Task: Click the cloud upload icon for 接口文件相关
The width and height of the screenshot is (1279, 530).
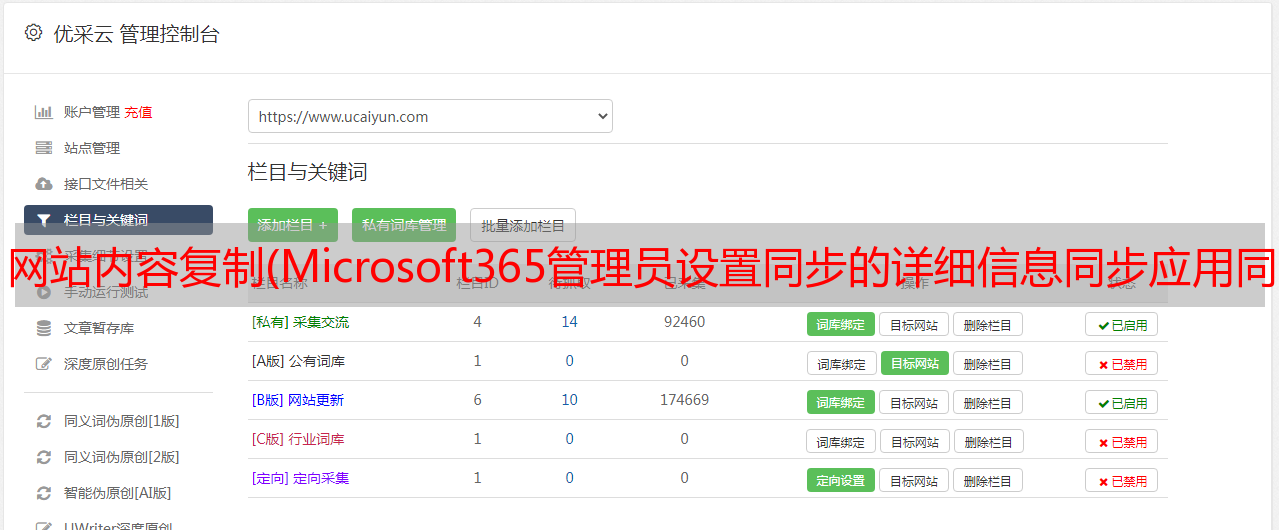Action: pyautogui.click(x=43, y=184)
